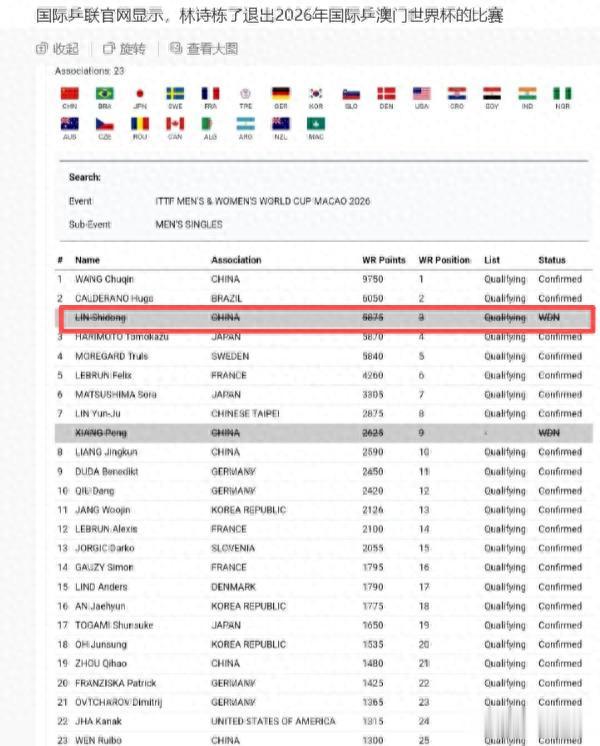The width and height of the screenshot is (600, 746).
Task: Click the Status column header
Action: tap(552, 260)
